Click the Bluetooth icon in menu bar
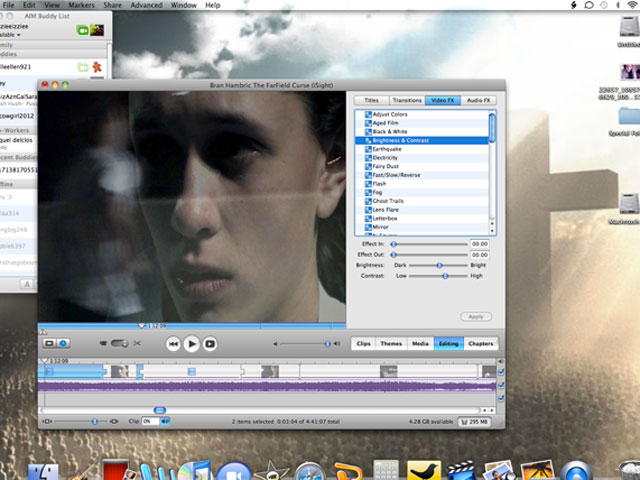640x480 pixels. [x=618, y=5]
